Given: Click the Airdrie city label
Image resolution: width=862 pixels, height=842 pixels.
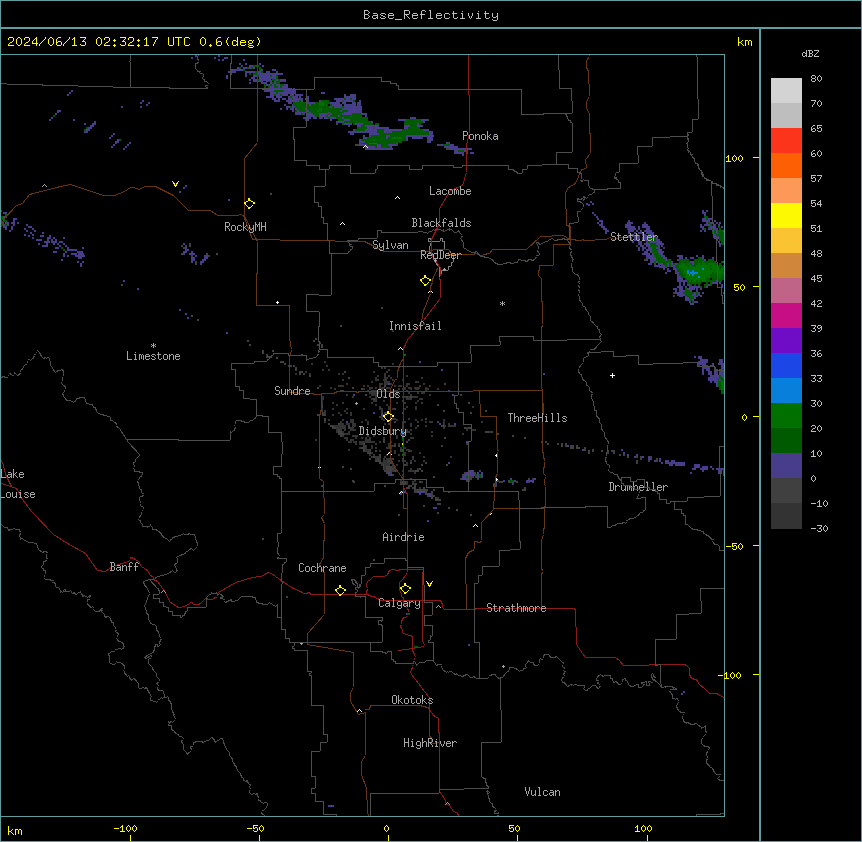Looking at the screenshot, I should (403, 537).
